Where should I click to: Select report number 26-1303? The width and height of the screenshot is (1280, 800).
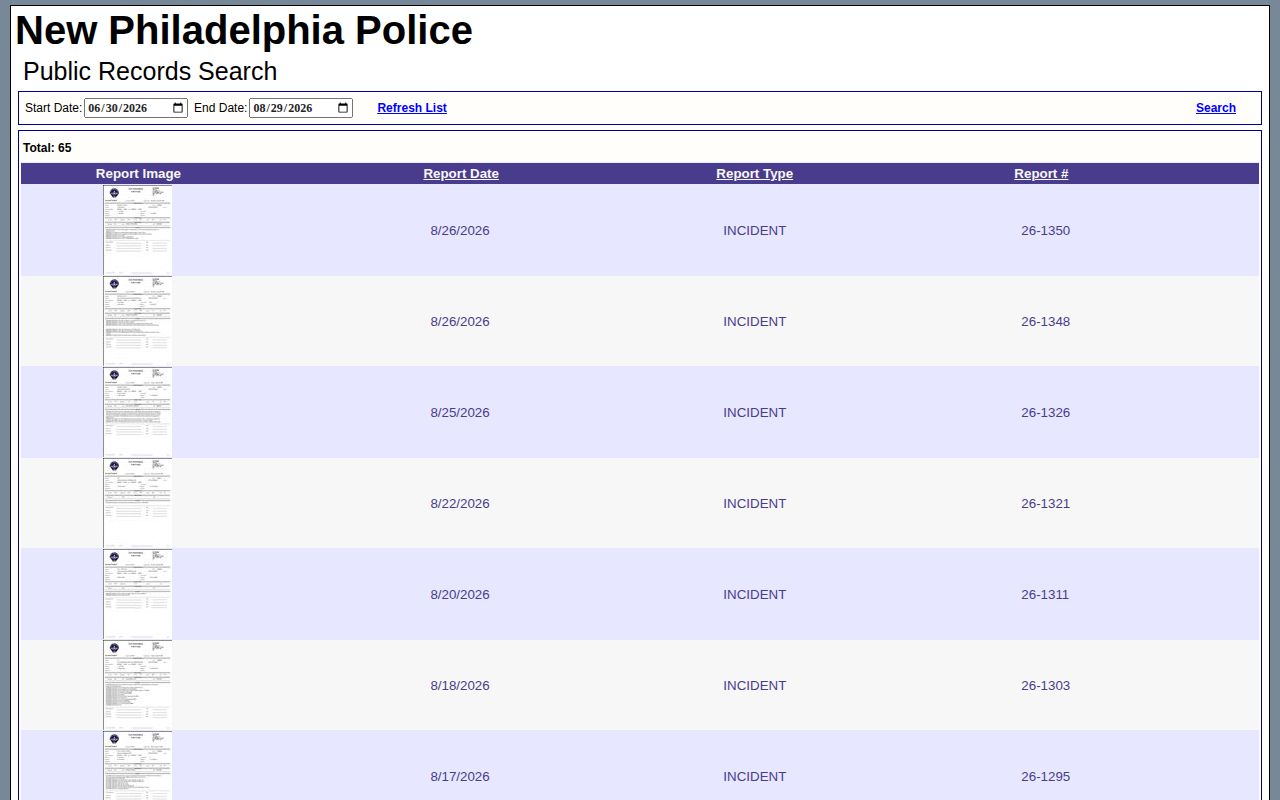1045,686
